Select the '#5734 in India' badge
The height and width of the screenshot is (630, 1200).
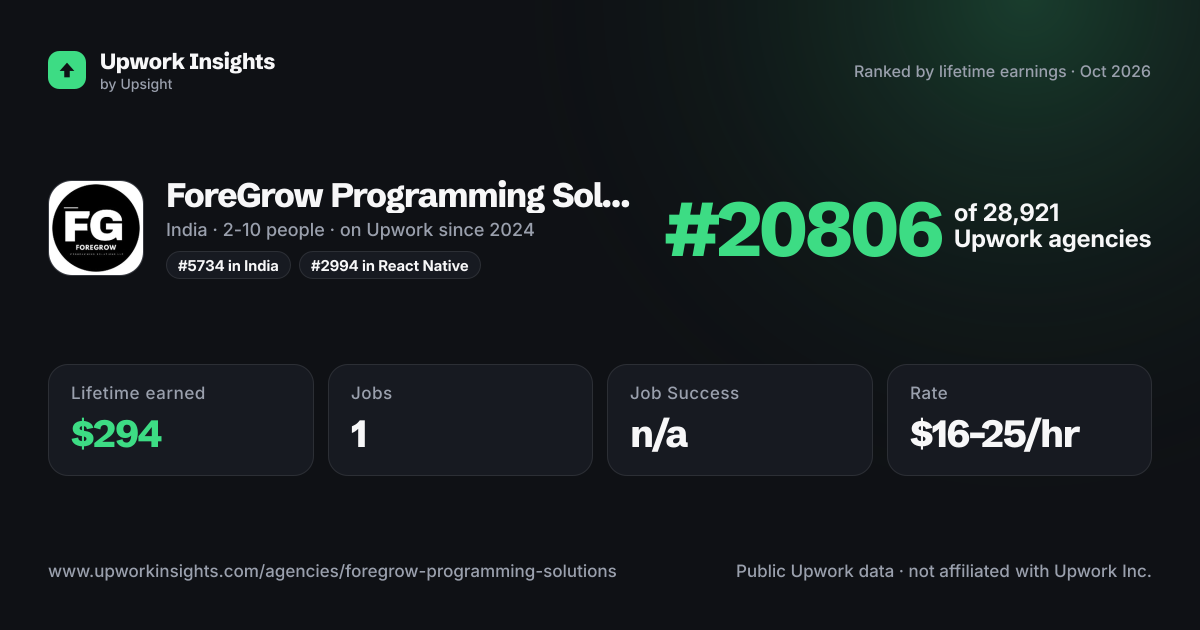pyautogui.click(x=228, y=265)
